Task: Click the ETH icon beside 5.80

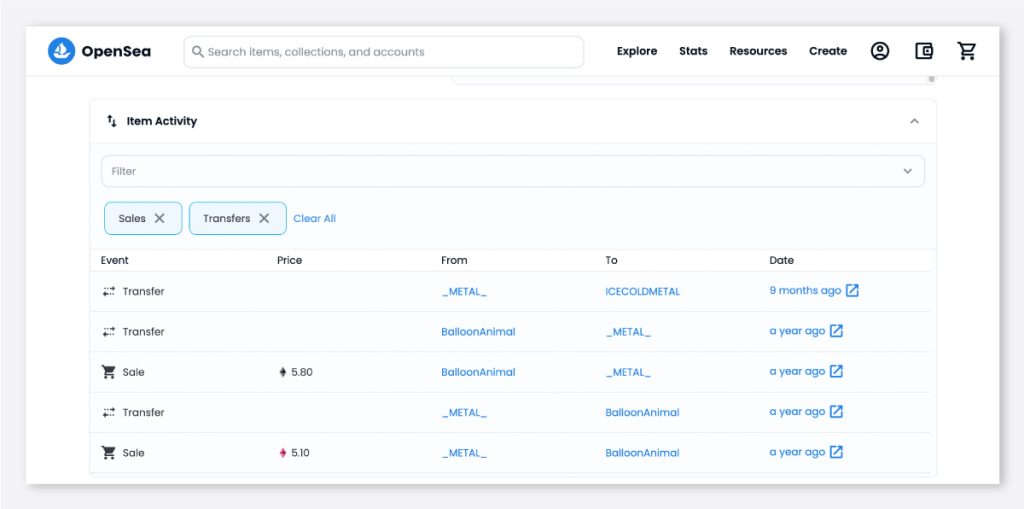Action: (283, 372)
